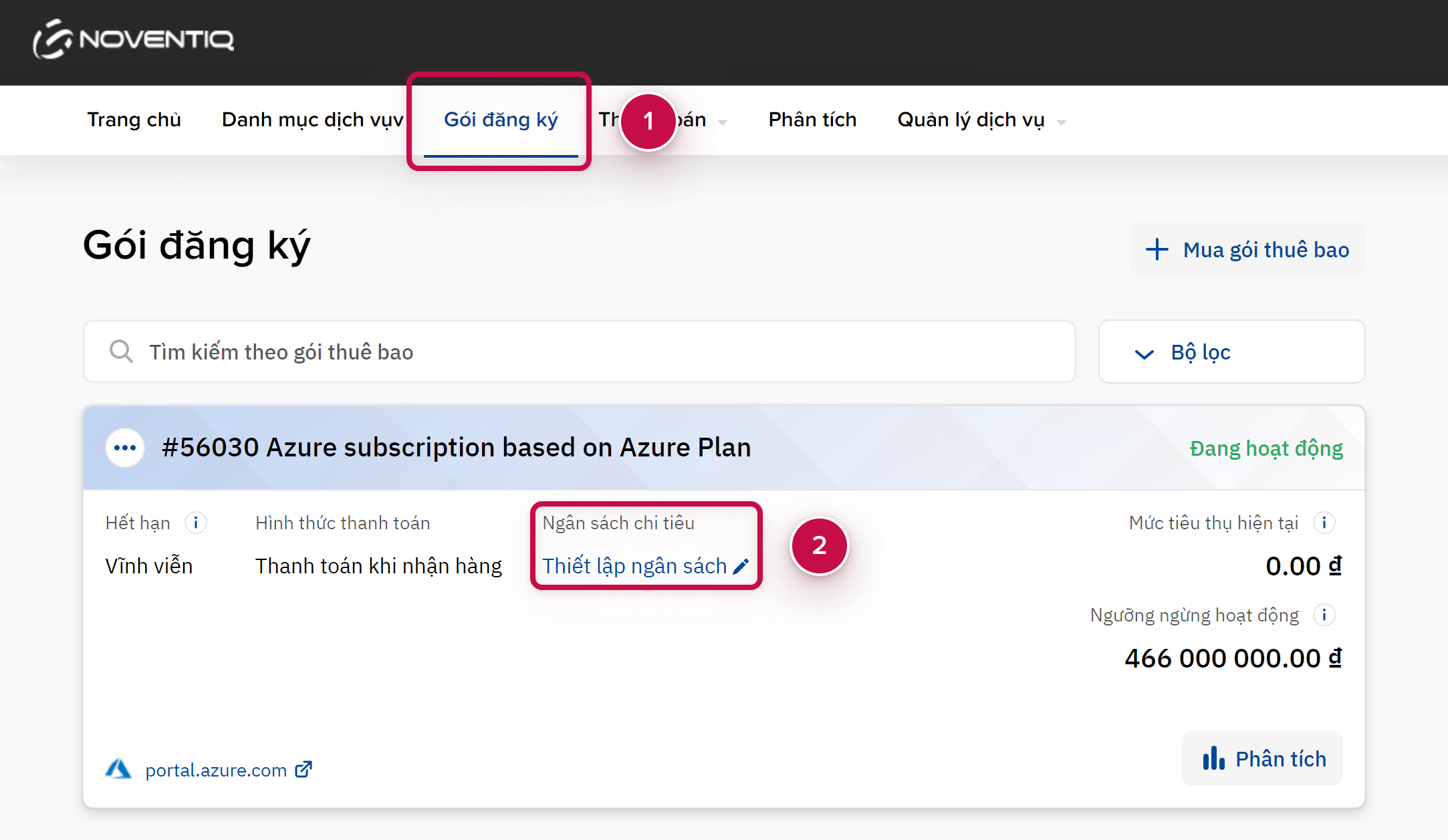The height and width of the screenshot is (840, 1448).
Task: Click info icon beside Mức tiêu thụ hiện tại
Action: coord(1324,523)
